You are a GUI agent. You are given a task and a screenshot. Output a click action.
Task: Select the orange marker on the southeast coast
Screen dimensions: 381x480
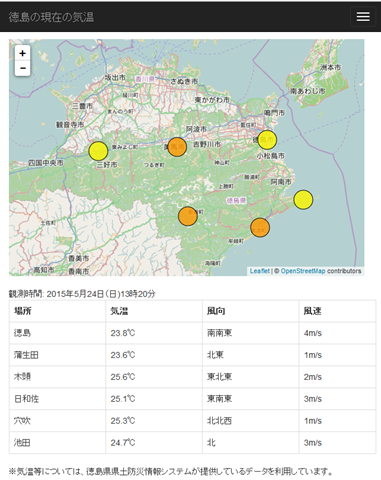pyautogui.click(x=260, y=228)
